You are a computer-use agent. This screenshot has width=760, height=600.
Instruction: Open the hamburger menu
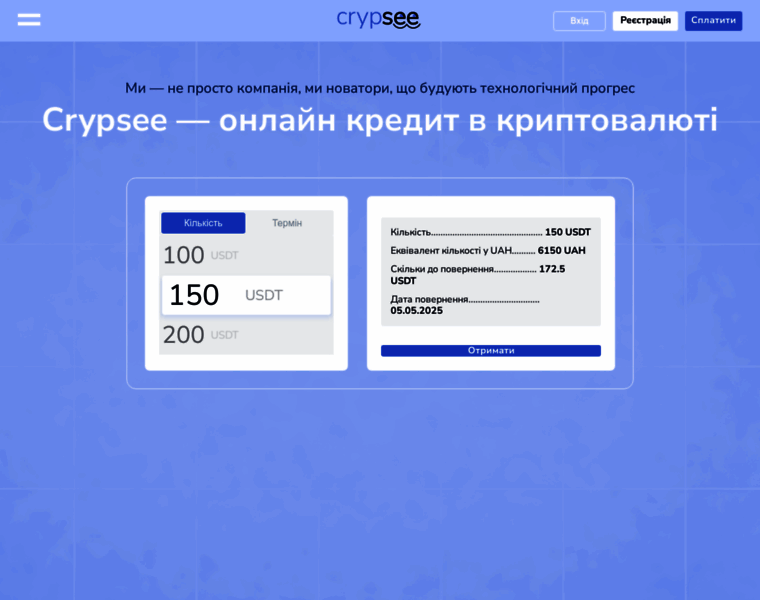(29, 20)
